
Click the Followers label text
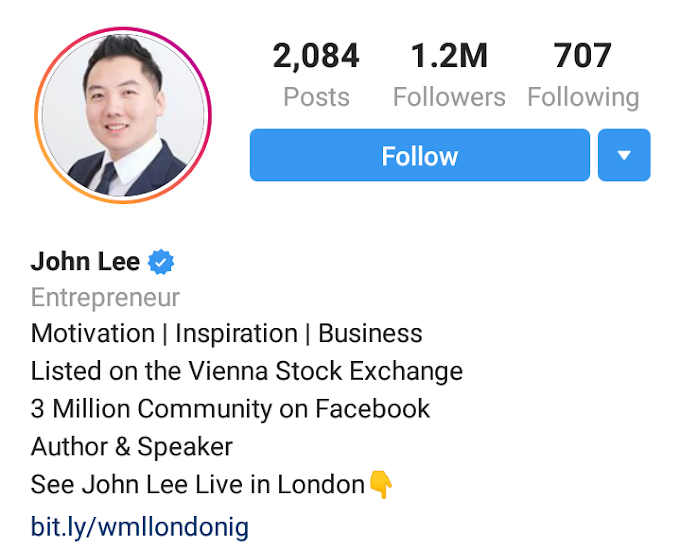[x=449, y=97]
